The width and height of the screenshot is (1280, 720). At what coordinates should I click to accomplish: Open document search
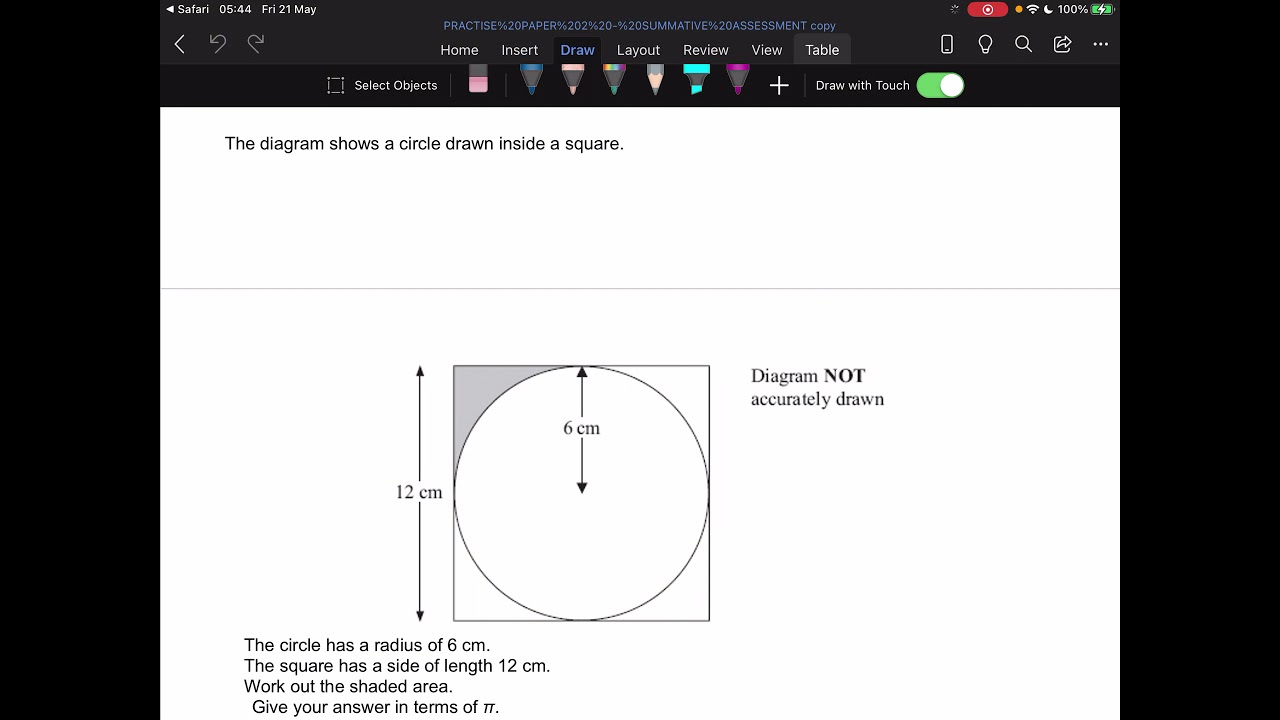pyautogui.click(x=1023, y=44)
